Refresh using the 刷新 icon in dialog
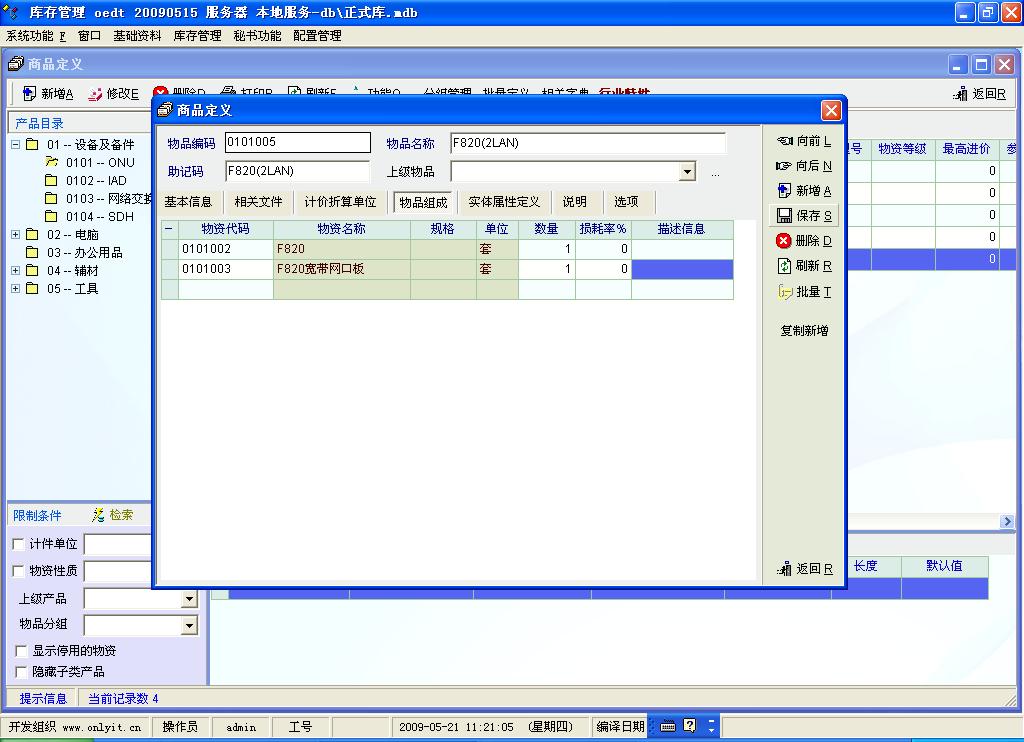This screenshot has height=742, width=1024. [x=784, y=266]
